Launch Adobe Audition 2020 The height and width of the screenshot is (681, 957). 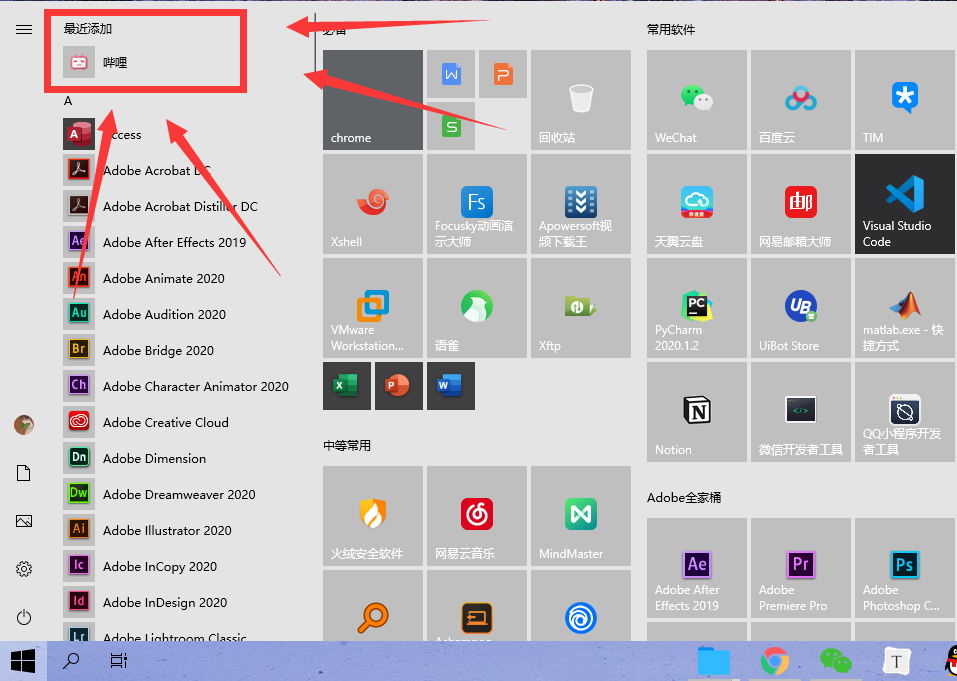(183, 314)
